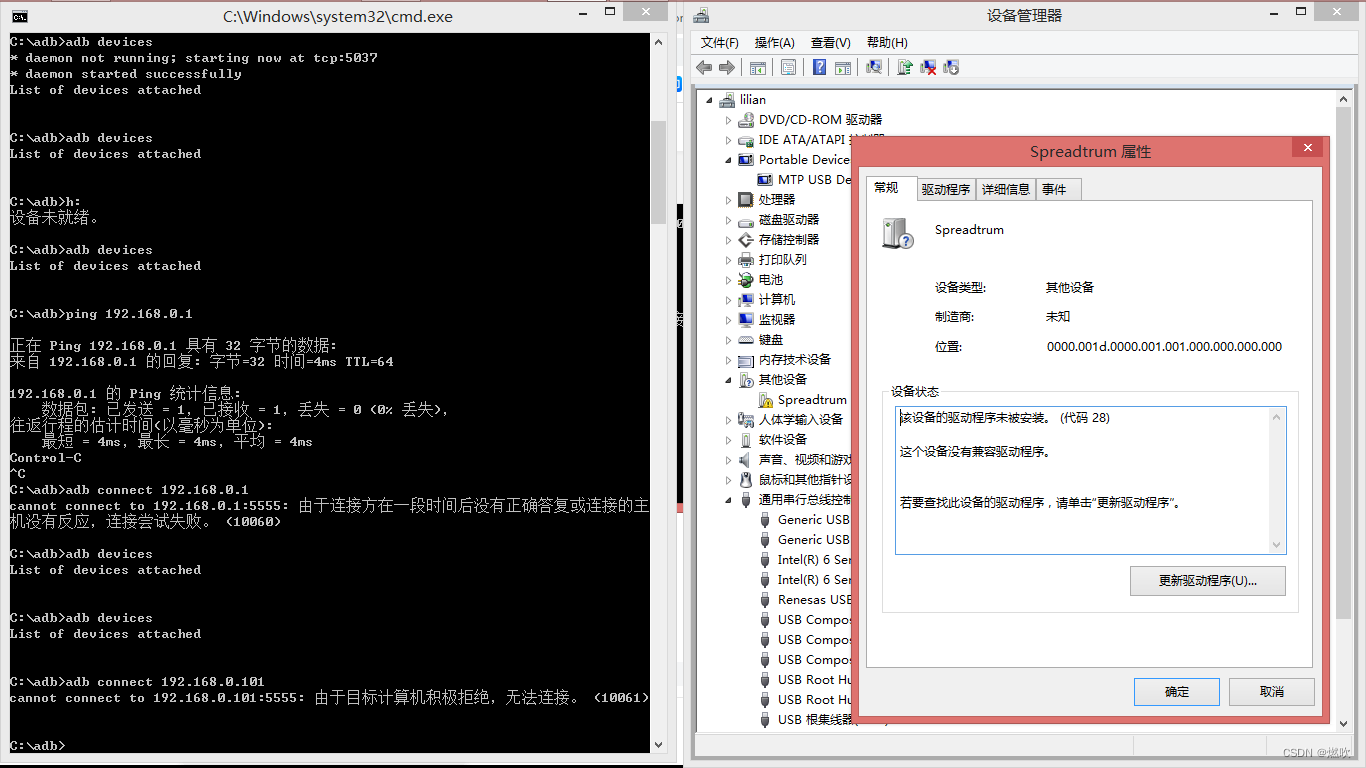This screenshot has width=1366, height=768.
Task: Click the keyboard (键盘) category icon
Action: [746, 340]
